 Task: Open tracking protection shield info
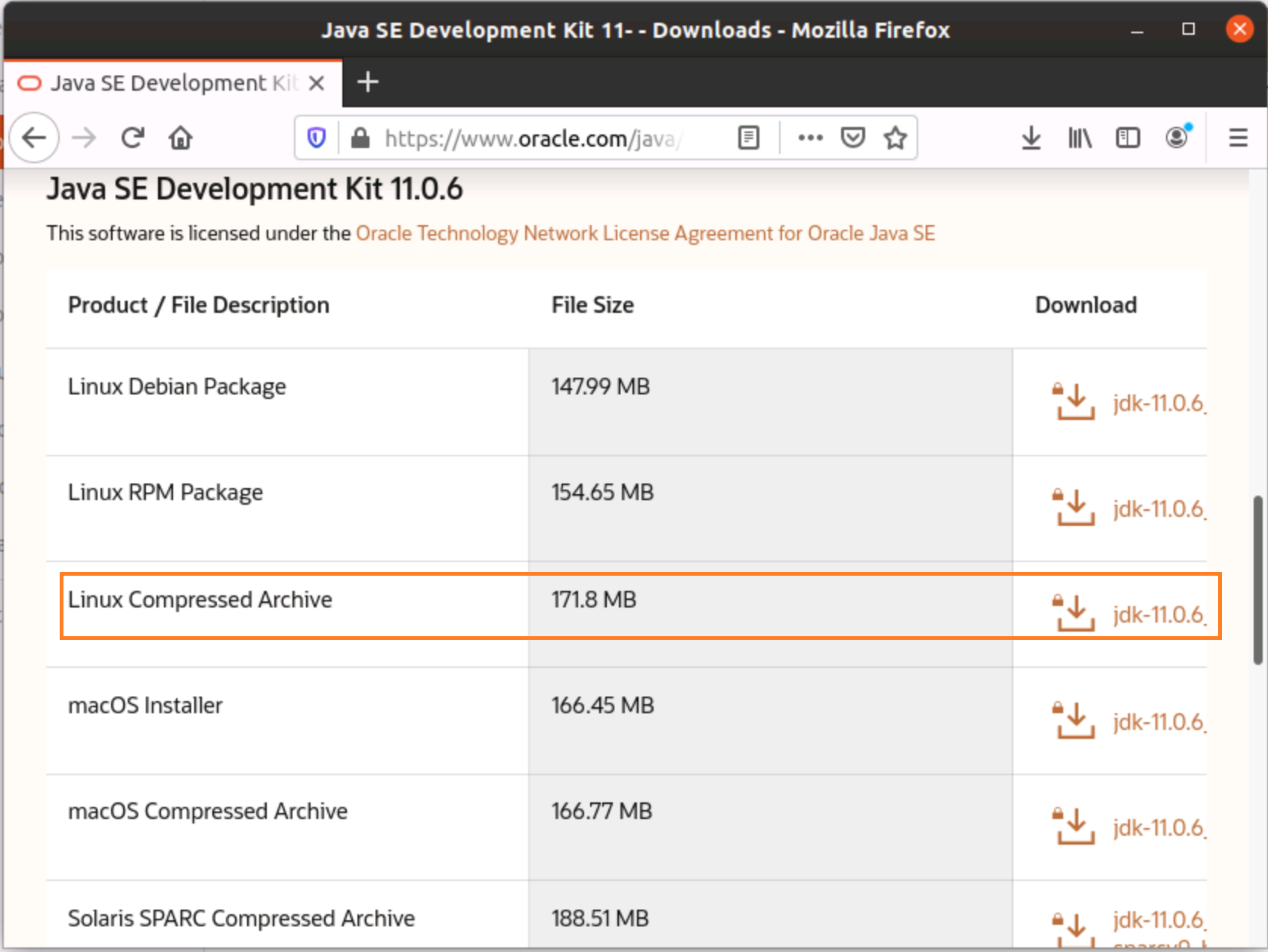pyautogui.click(x=317, y=138)
